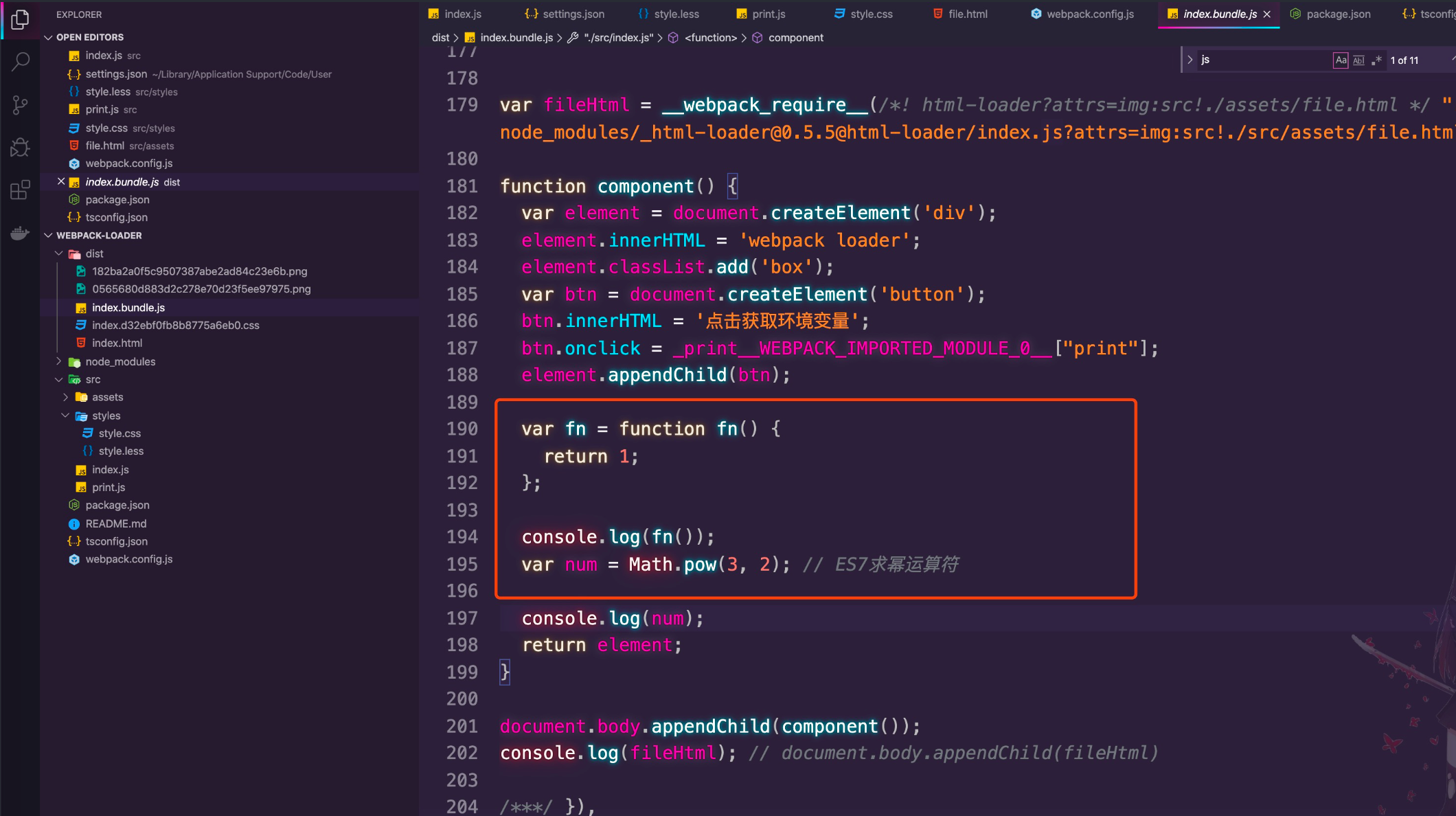Collapse the styles folder
Screen dimensions: 1456x816
tap(106, 416)
